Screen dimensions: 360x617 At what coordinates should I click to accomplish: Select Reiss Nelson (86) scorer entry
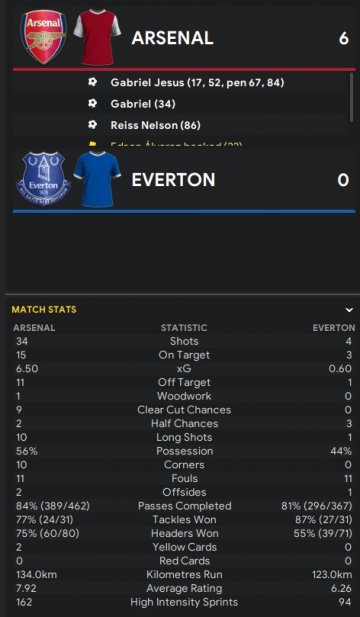pos(155,125)
